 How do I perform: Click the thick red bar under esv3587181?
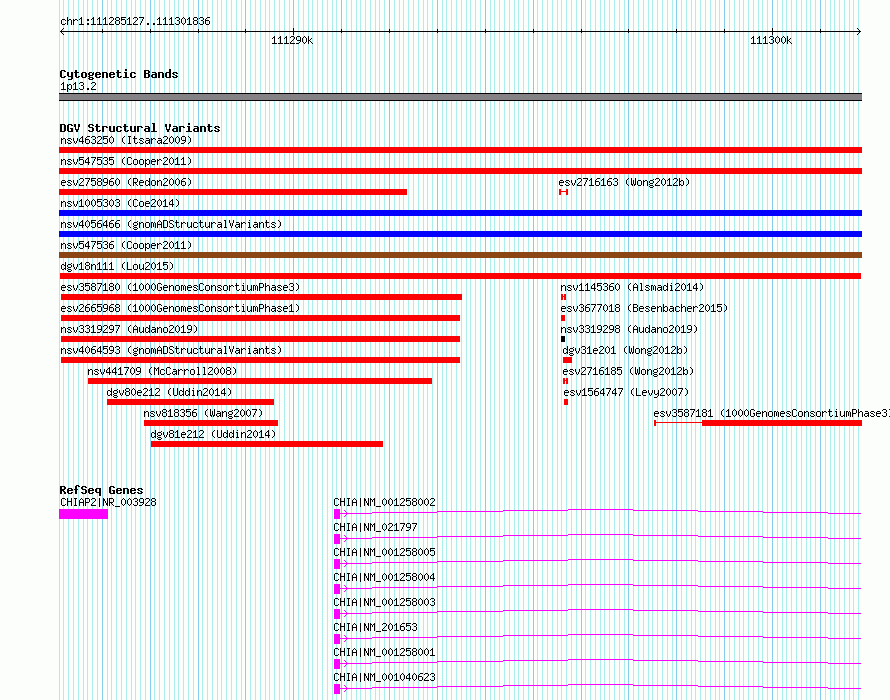(782, 423)
